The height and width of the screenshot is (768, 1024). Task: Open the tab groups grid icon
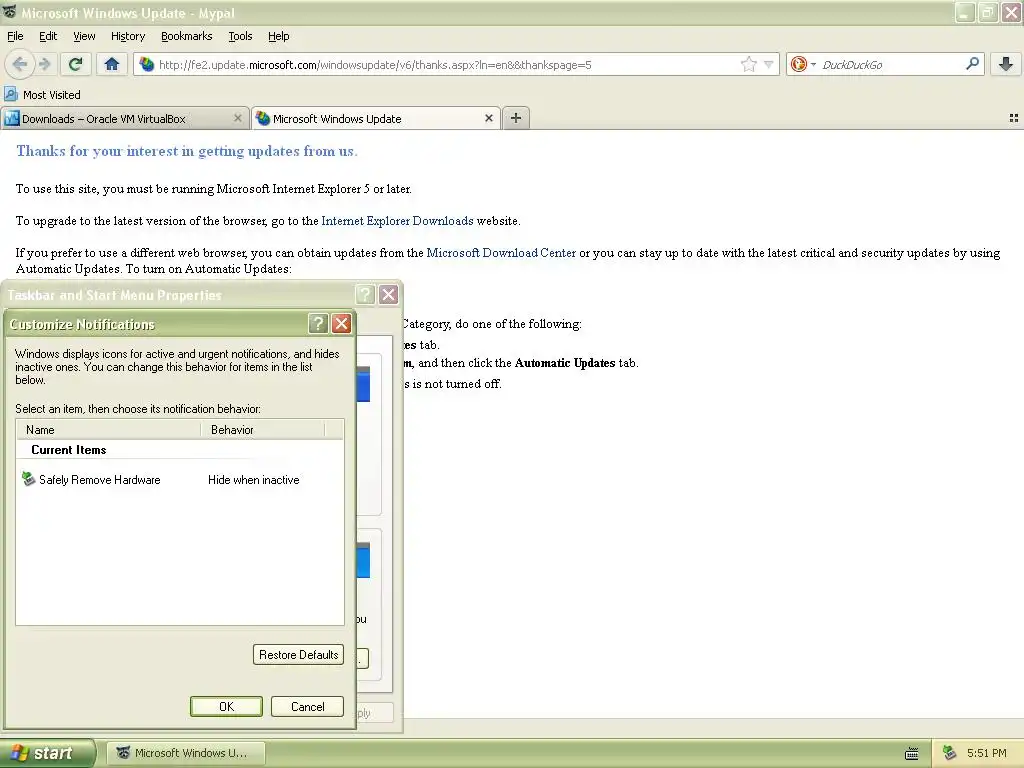pos(1014,118)
